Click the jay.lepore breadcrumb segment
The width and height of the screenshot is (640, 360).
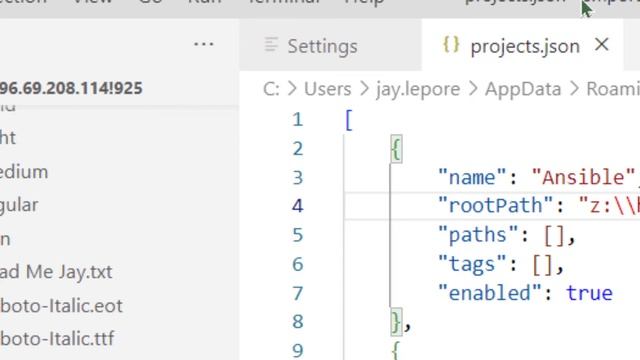point(418,89)
